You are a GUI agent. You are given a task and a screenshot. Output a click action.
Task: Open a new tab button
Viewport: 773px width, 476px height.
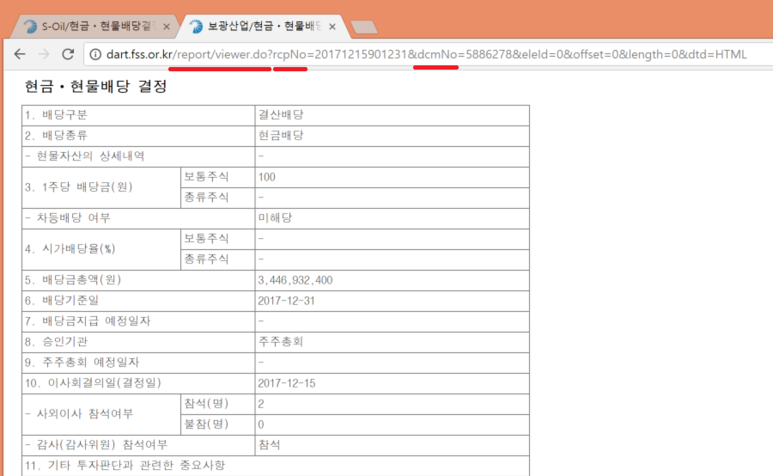(x=364, y=27)
